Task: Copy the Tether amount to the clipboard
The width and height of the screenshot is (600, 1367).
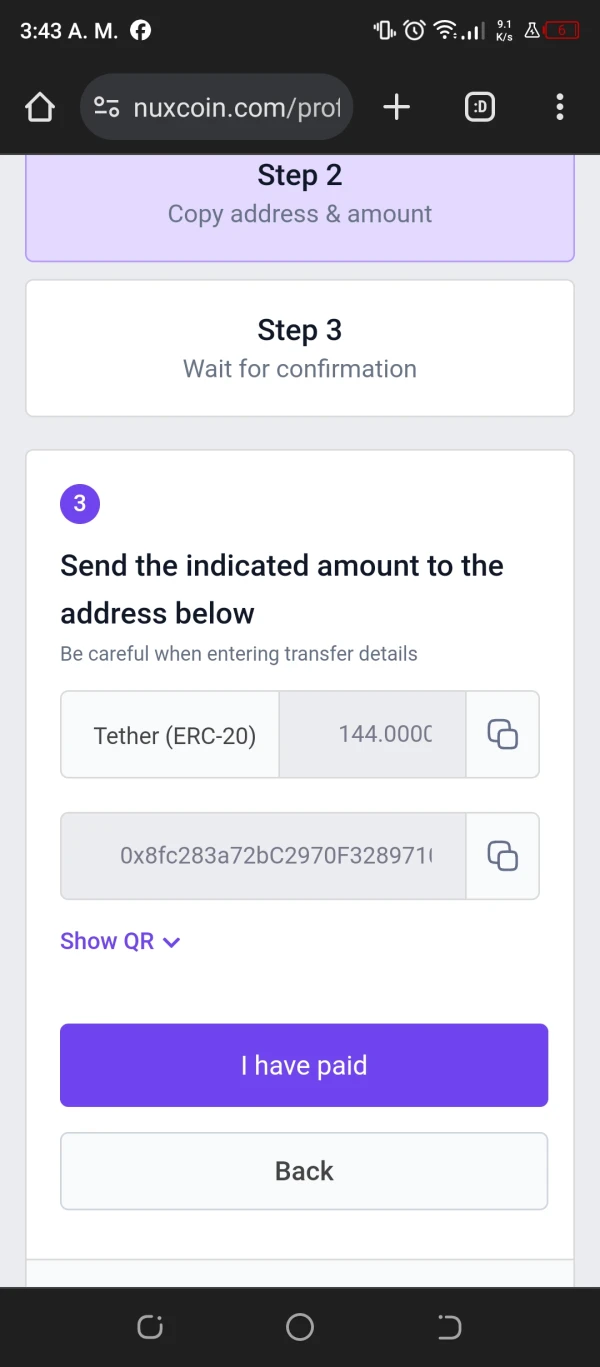Action: click(x=502, y=734)
